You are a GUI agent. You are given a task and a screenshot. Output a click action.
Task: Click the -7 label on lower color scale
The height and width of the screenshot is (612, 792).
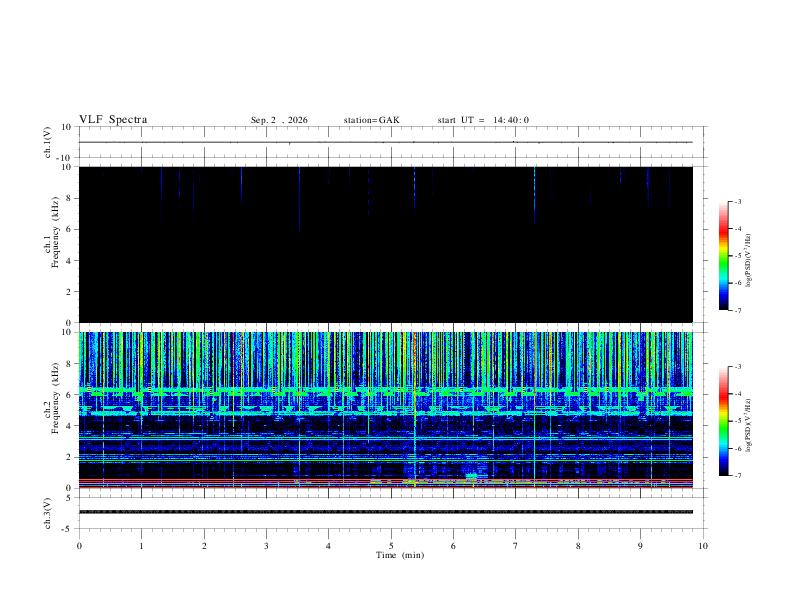[x=737, y=475]
